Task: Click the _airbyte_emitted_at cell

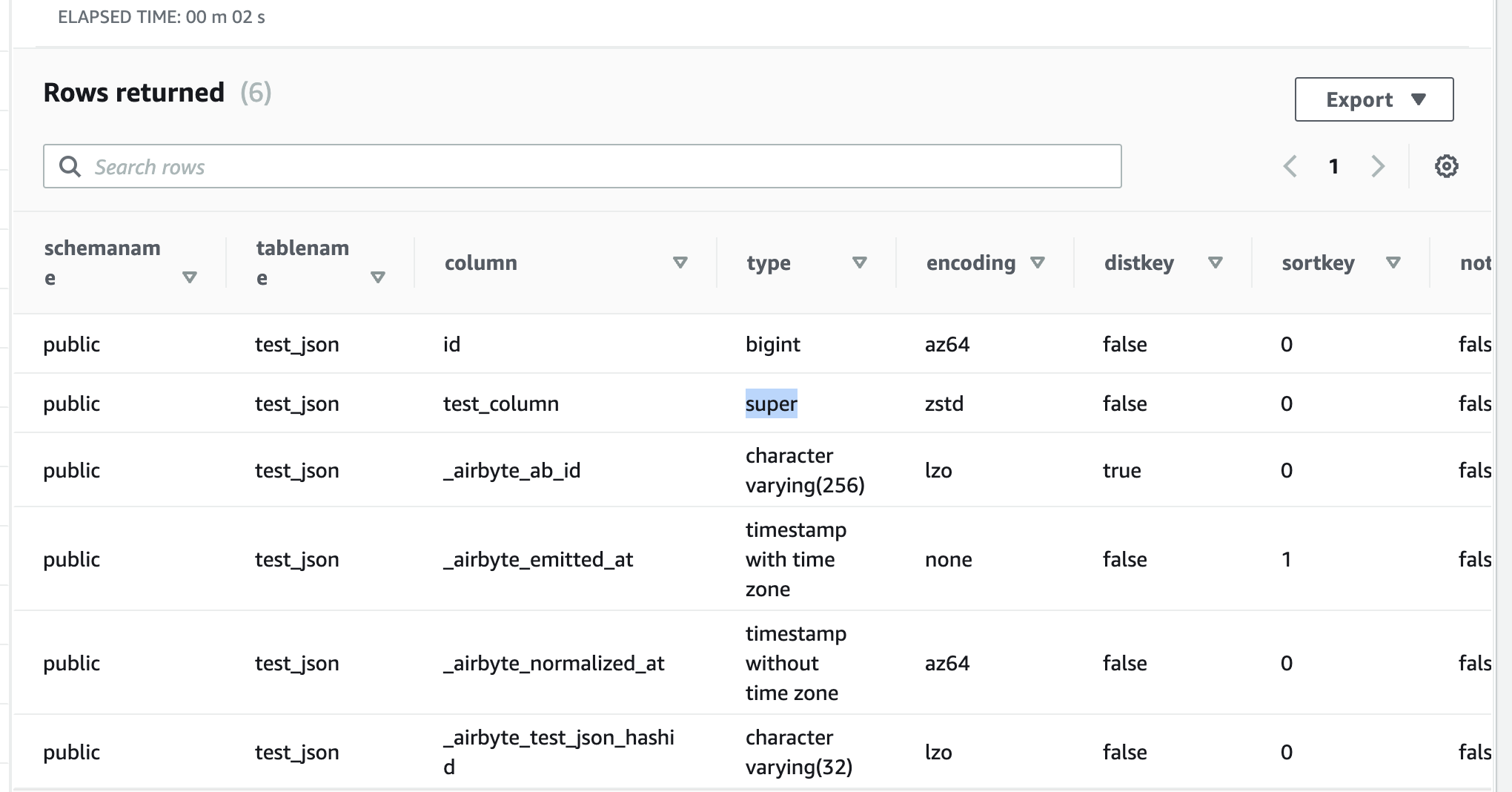Action: point(538,559)
